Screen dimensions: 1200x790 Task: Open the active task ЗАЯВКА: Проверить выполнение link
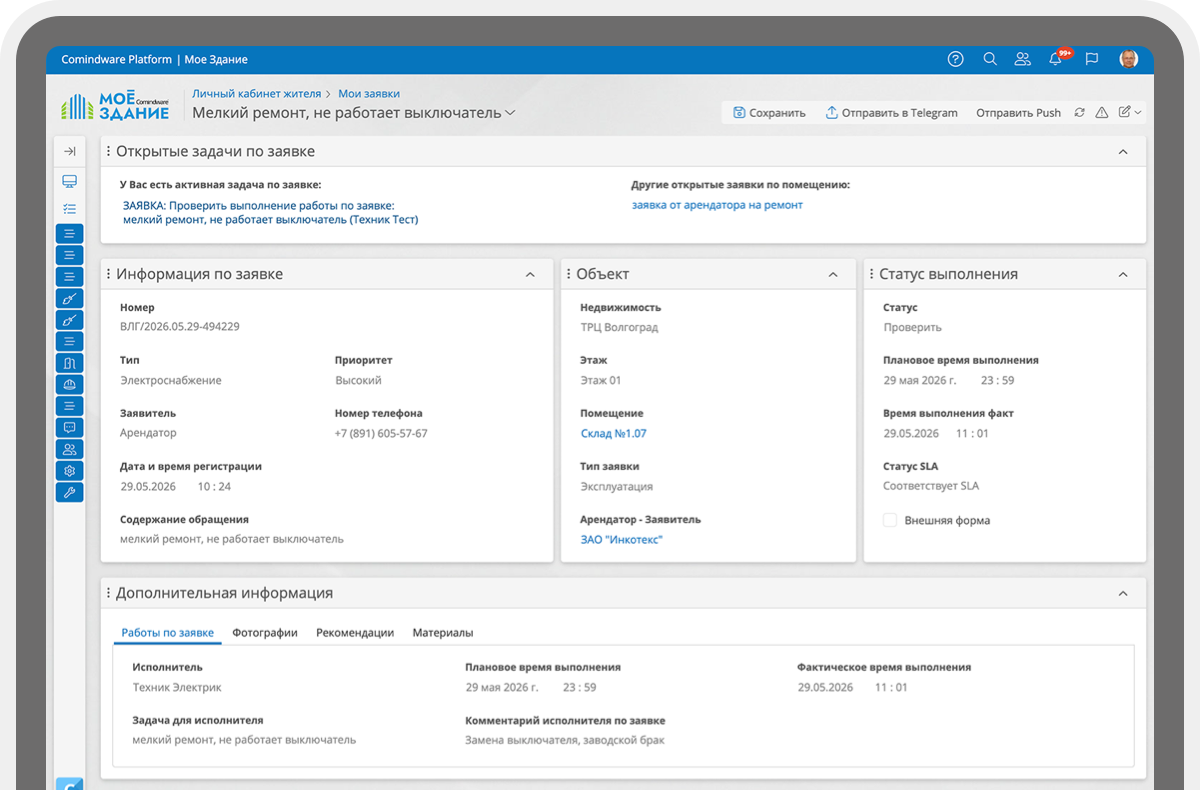click(270, 212)
